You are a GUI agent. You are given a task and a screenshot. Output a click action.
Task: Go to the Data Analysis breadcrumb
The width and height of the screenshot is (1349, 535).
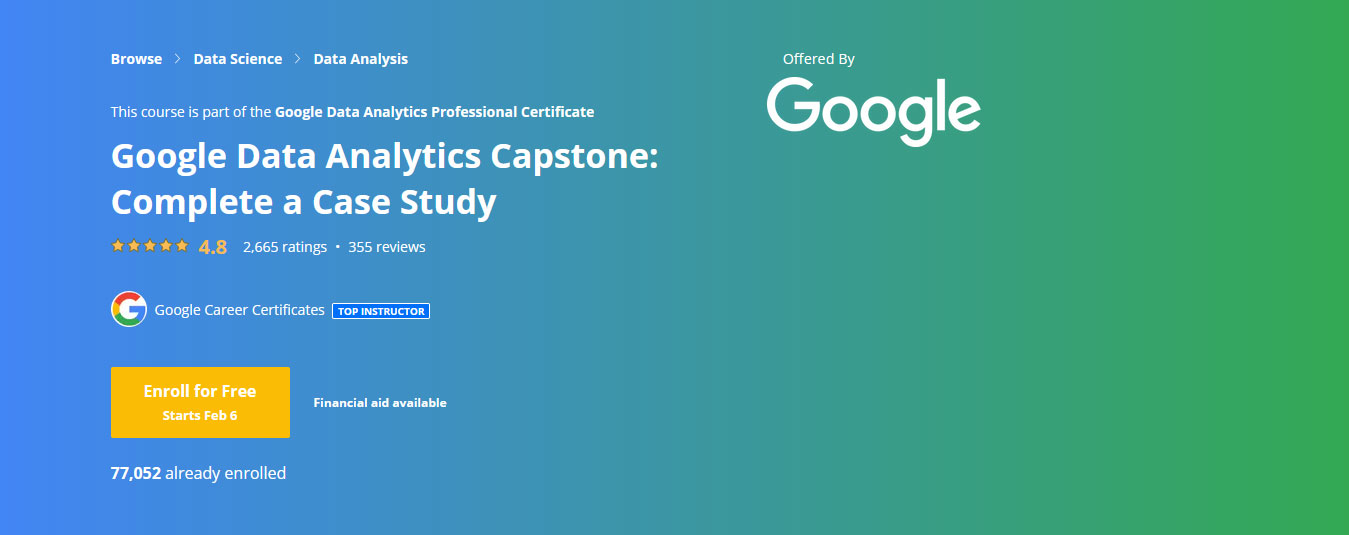tap(361, 59)
